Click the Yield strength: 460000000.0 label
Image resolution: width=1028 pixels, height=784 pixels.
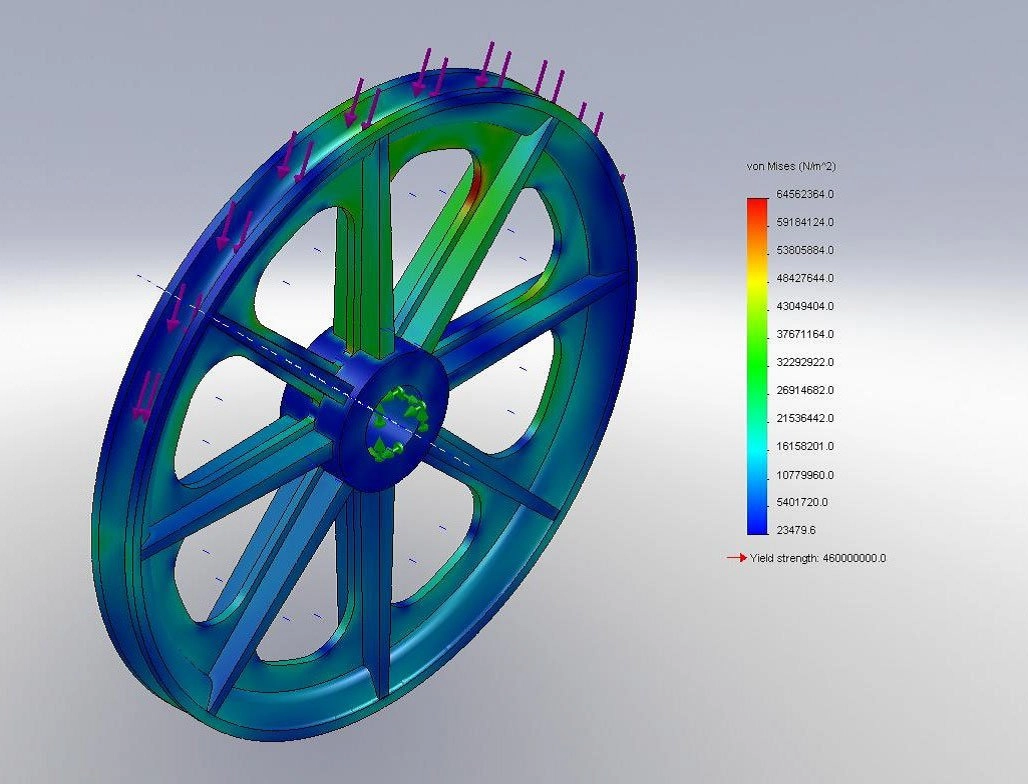(818, 558)
